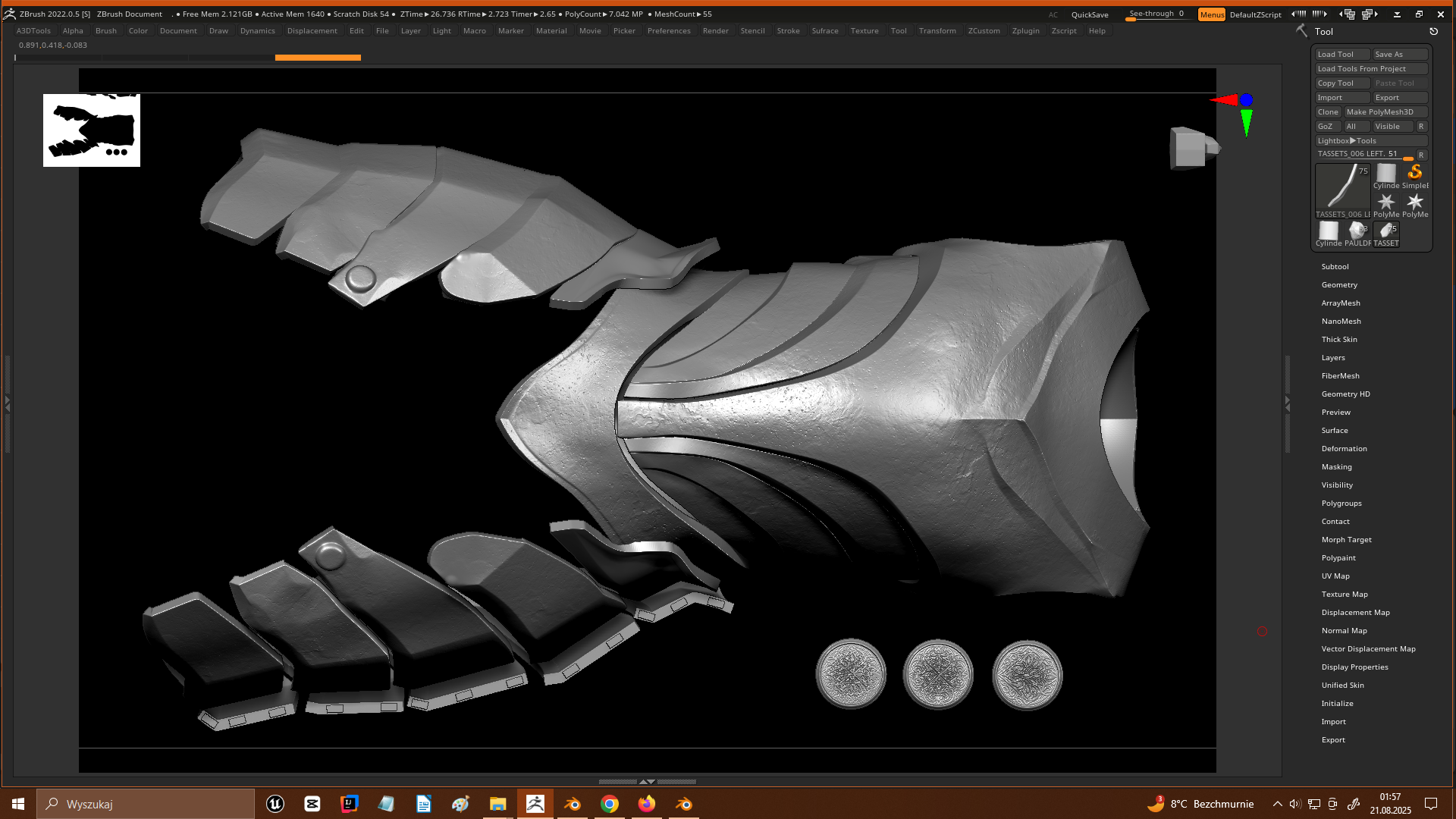This screenshot has width=1456, height=819.
Task: Pick the second PolyMesh star tool
Action: click(1415, 205)
